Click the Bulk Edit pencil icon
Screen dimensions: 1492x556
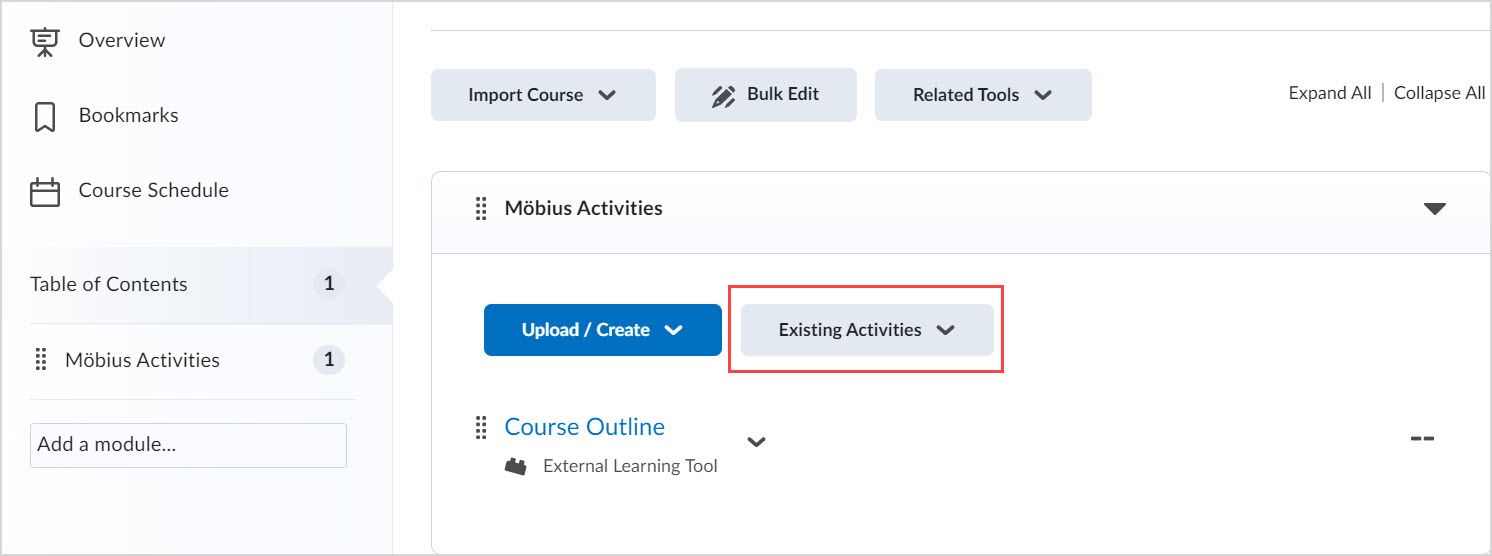click(x=723, y=96)
